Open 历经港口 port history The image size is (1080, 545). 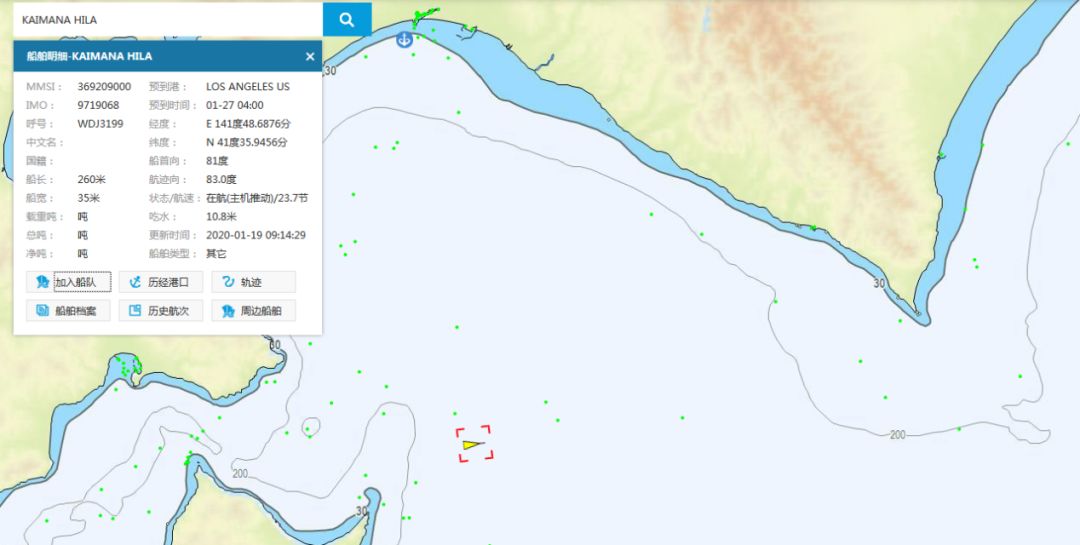[x=160, y=282]
